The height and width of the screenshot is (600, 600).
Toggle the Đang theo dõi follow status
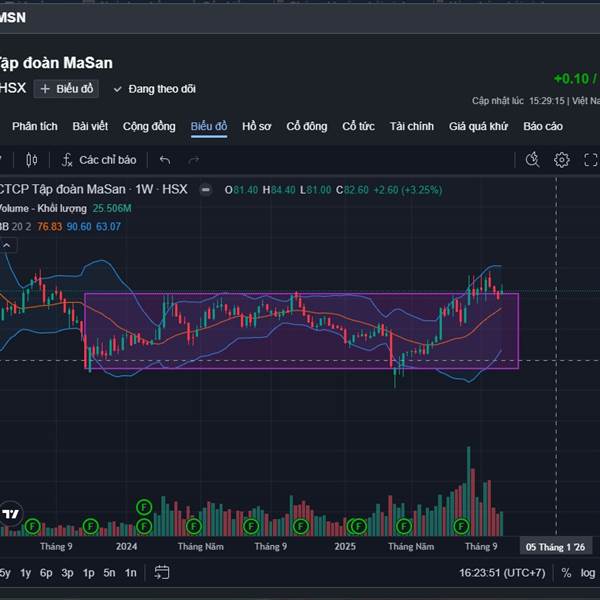[x=155, y=89]
